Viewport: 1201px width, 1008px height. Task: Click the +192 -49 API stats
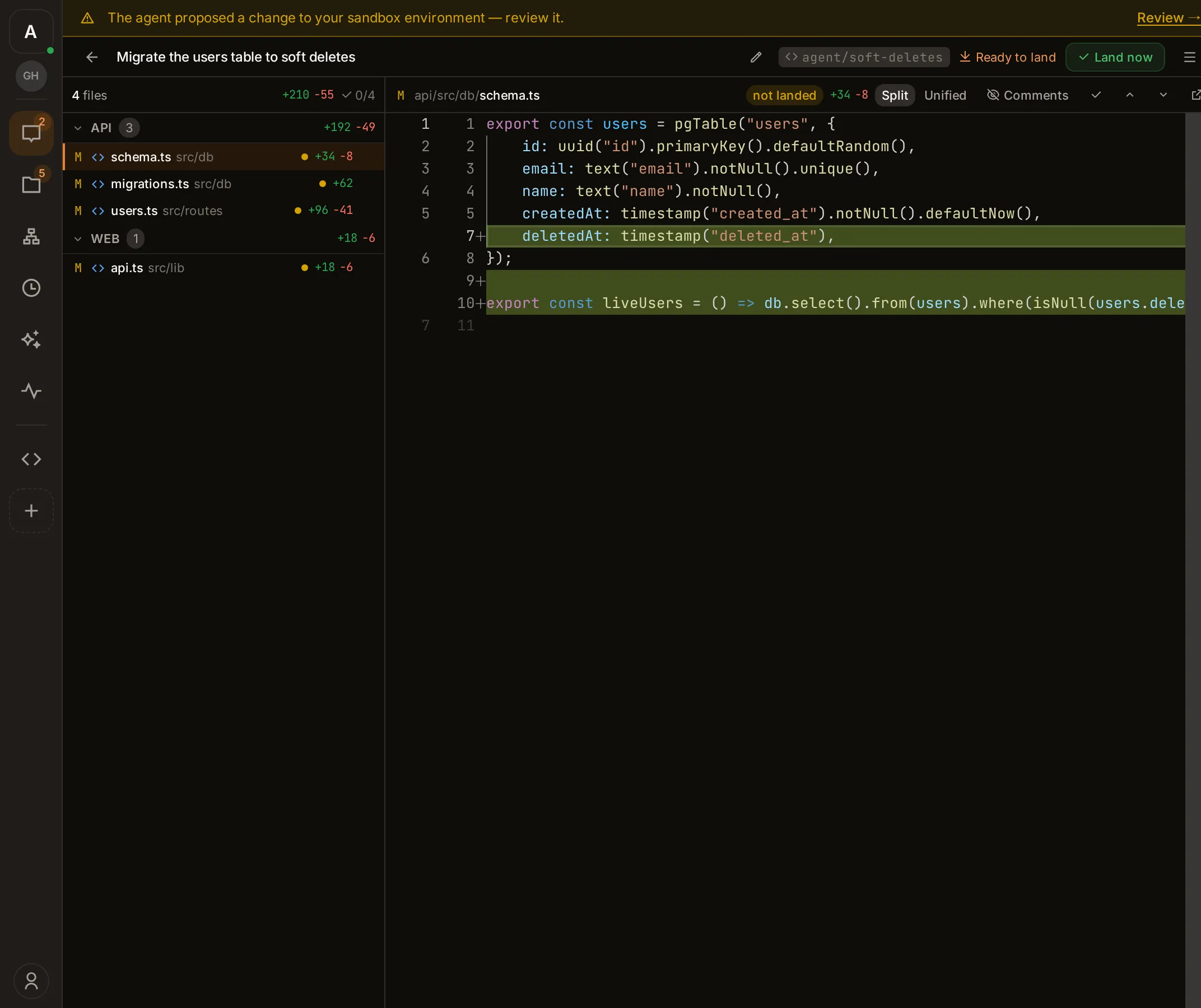coord(350,127)
